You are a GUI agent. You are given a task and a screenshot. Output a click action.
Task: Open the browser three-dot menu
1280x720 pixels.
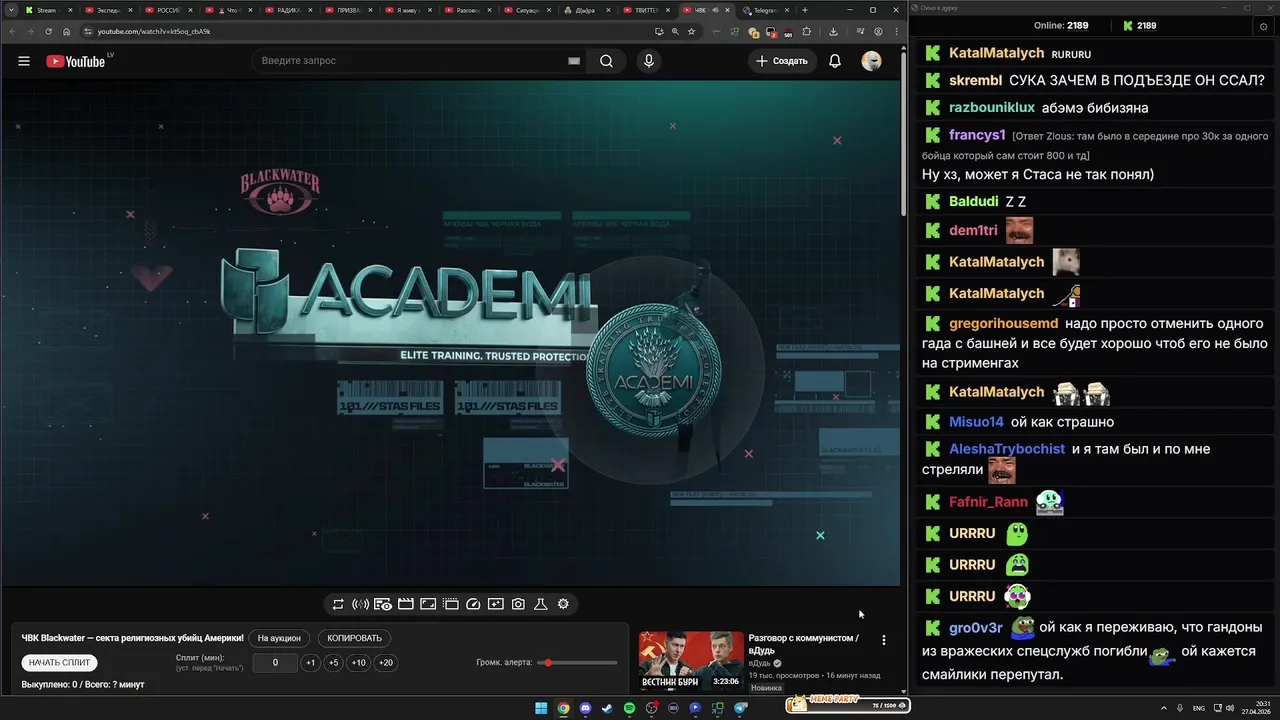896,31
